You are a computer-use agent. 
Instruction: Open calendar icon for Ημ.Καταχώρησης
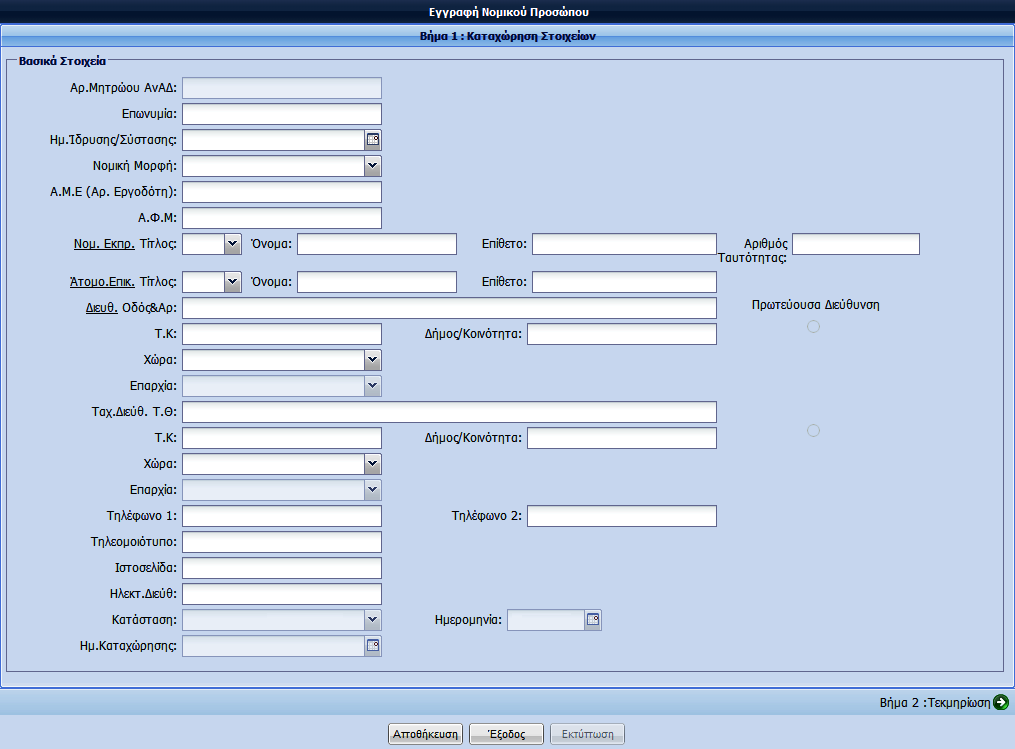click(x=373, y=645)
